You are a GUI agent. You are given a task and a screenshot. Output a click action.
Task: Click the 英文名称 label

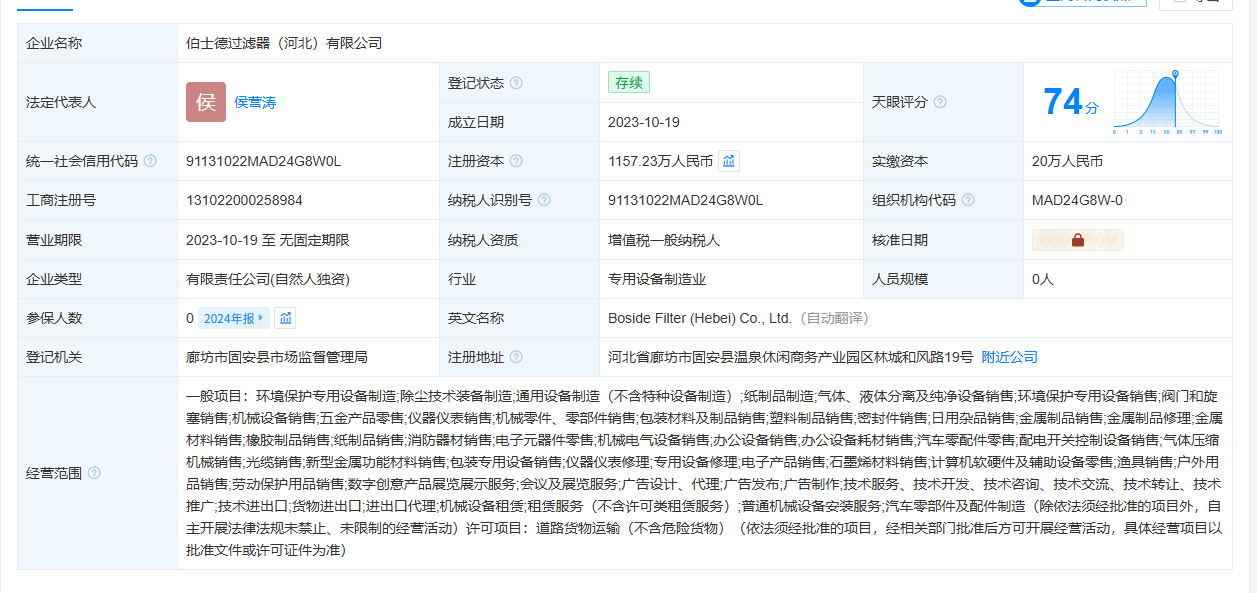pos(476,318)
